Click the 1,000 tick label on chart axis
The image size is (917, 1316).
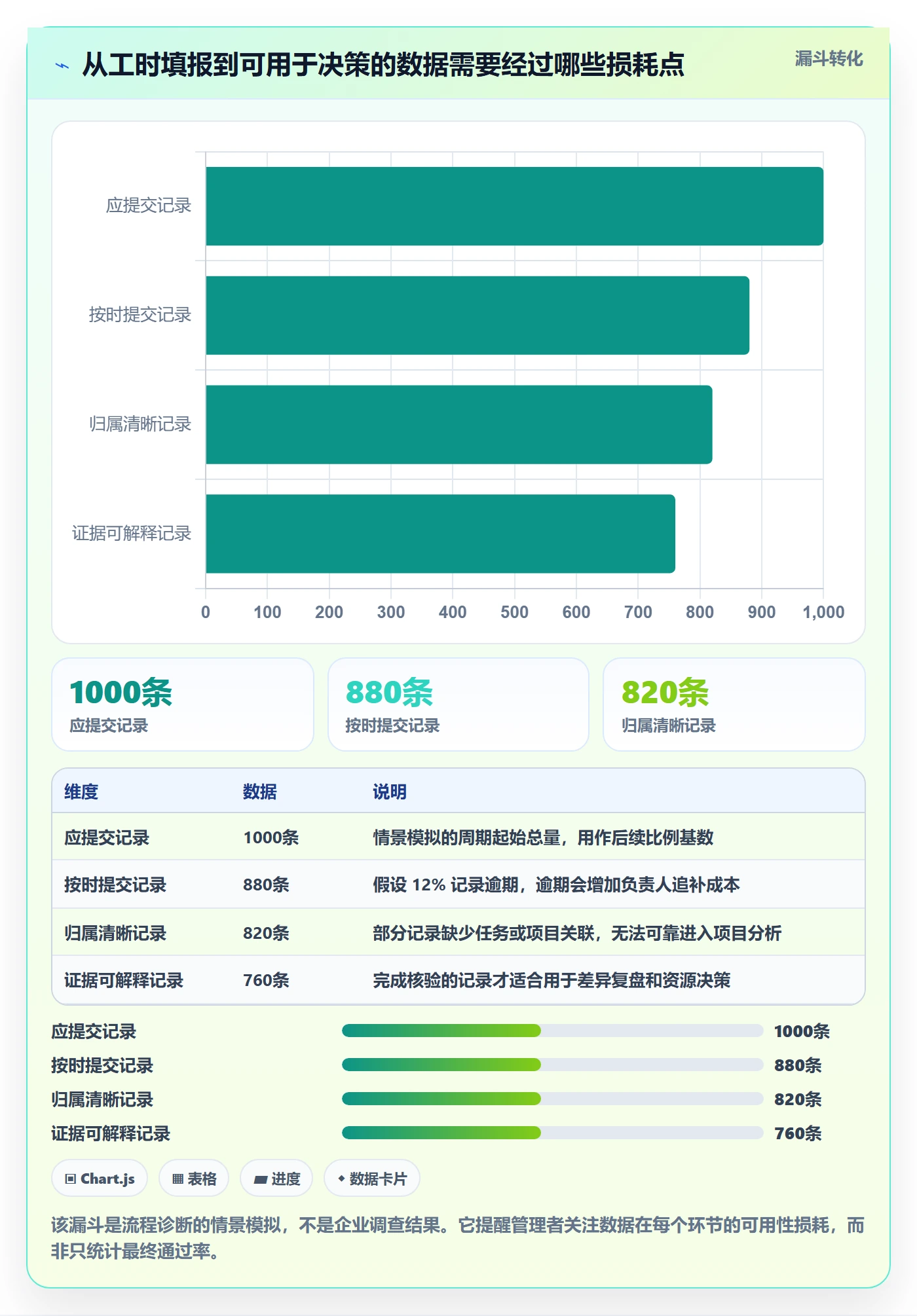coord(823,612)
